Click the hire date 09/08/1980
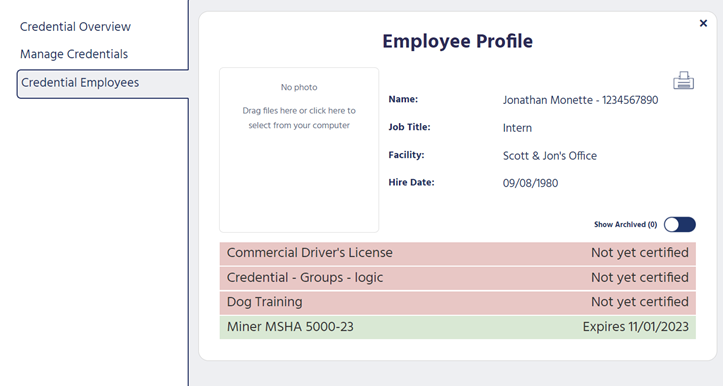Image resolution: width=723 pixels, height=386 pixels. point(530,184)
